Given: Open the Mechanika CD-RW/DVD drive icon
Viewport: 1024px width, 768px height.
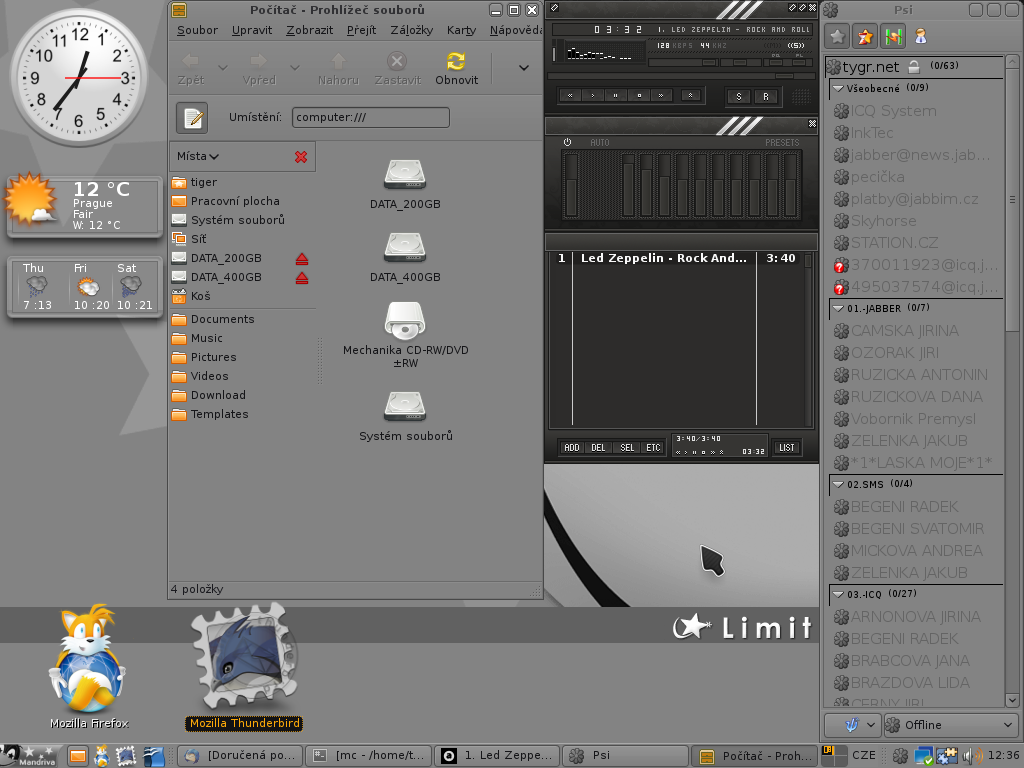Looking at the screenshot, I should click(405, 321).
